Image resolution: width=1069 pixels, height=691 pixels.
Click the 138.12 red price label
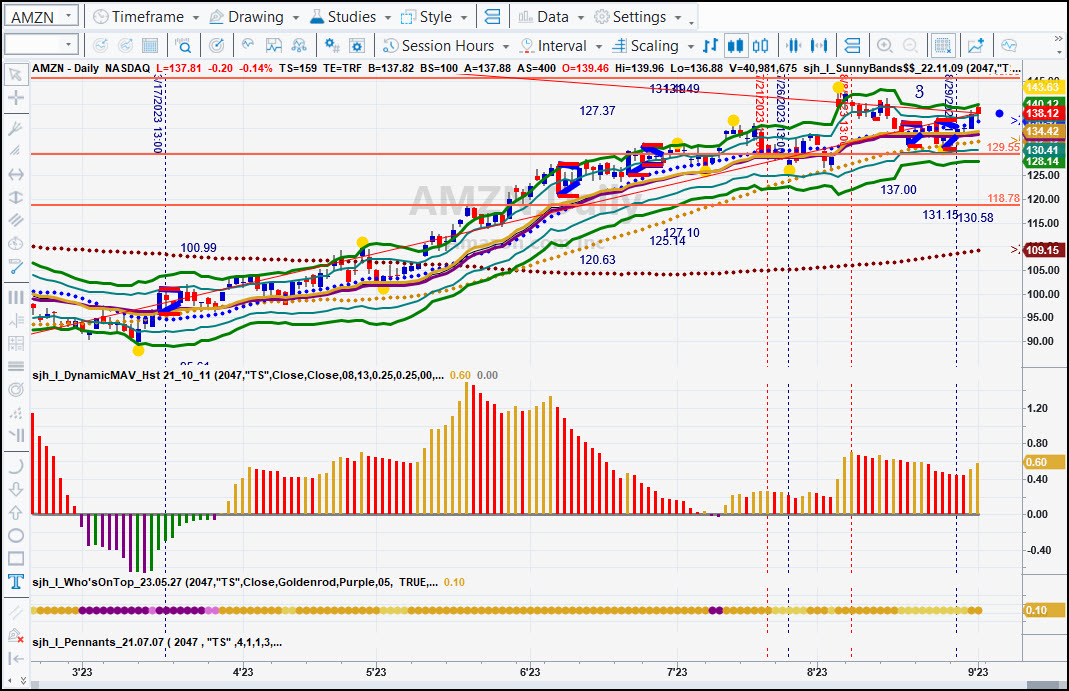click(x=1042, y=113)
